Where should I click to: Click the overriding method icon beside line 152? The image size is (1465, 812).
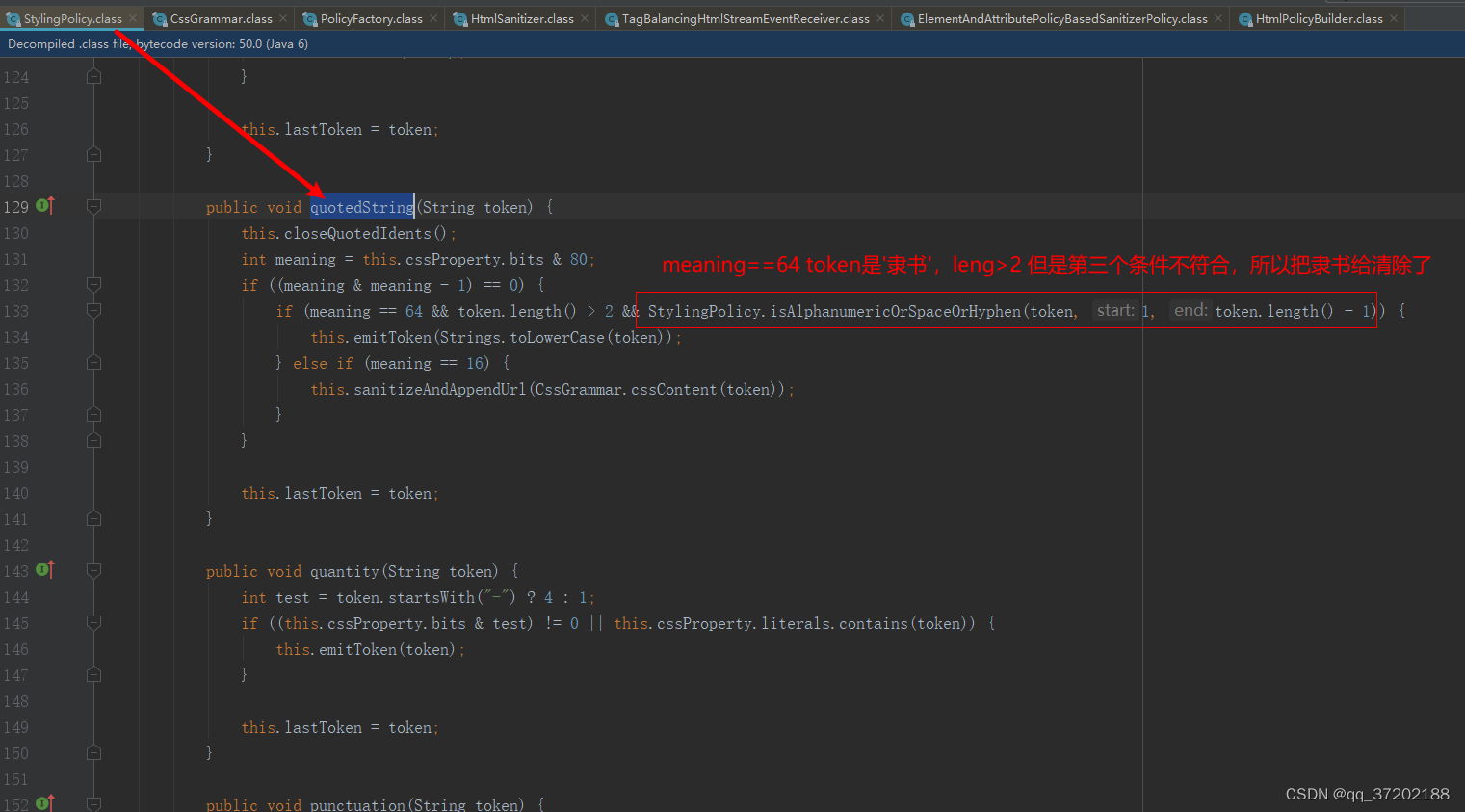point(44,801)
